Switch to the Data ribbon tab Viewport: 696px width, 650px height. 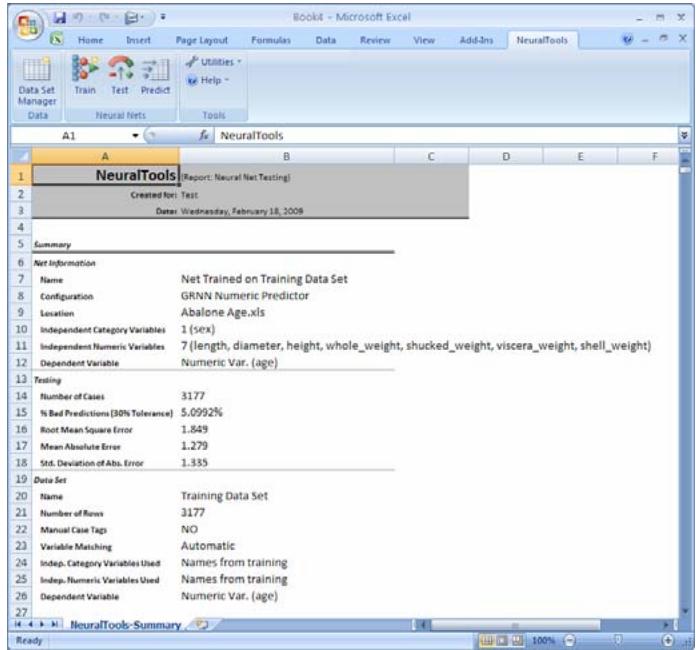[325, 40]
